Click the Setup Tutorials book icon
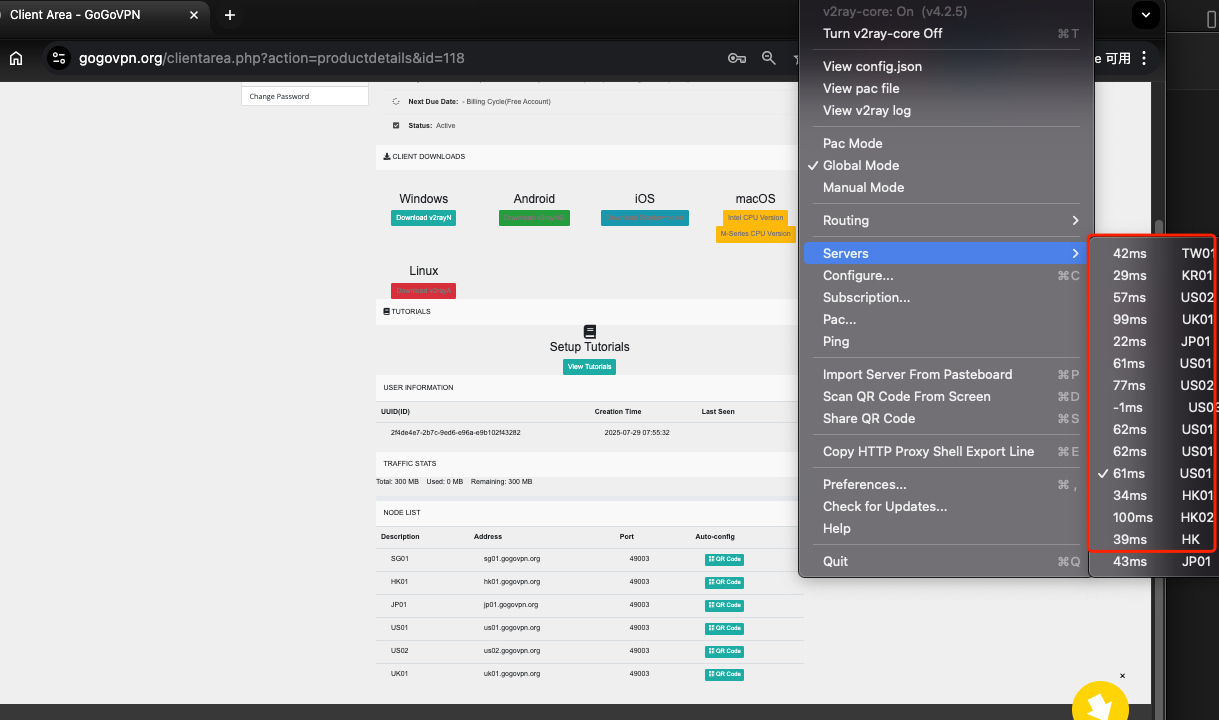 pos(589,331)
